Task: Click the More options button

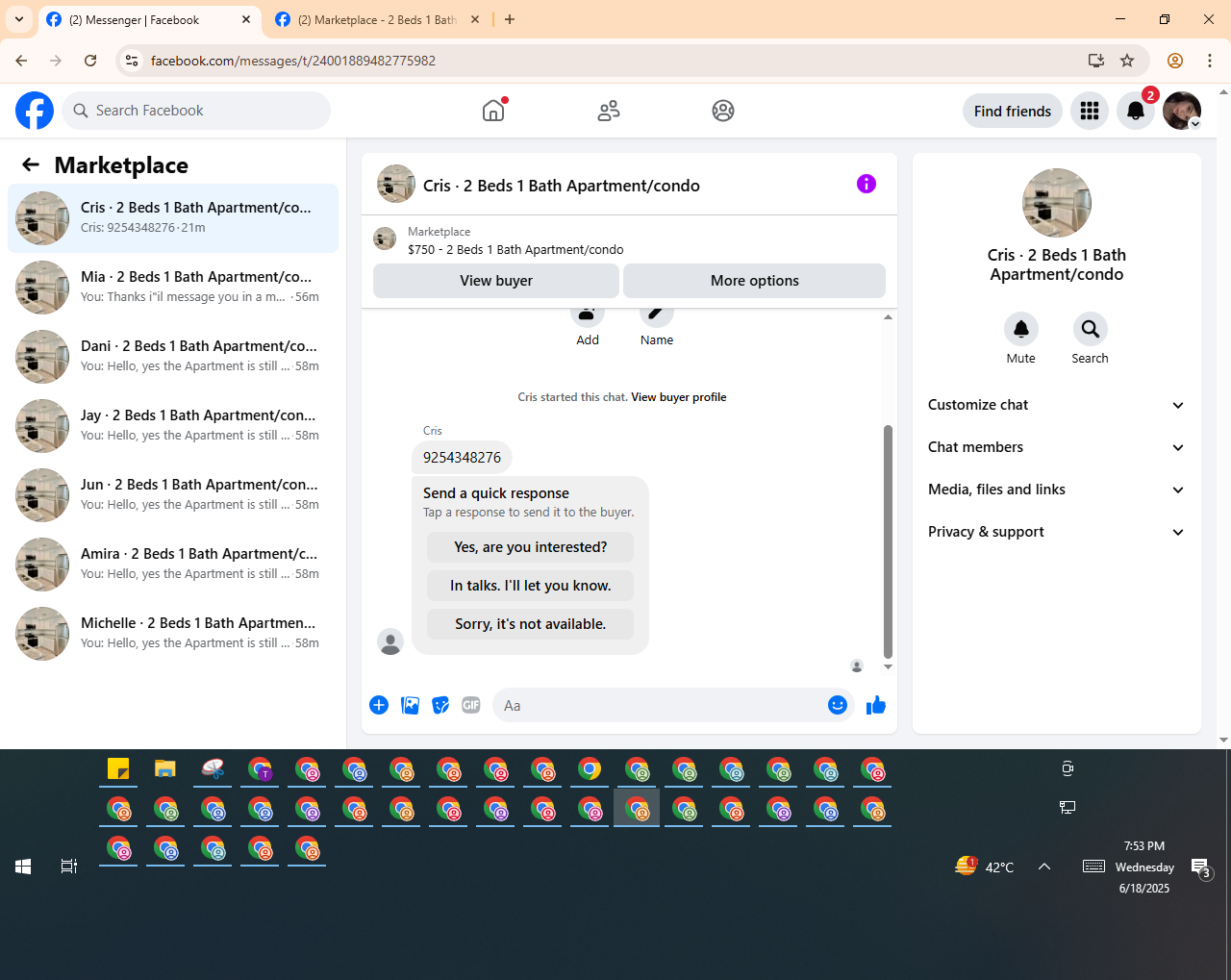Action: [755, 281]
